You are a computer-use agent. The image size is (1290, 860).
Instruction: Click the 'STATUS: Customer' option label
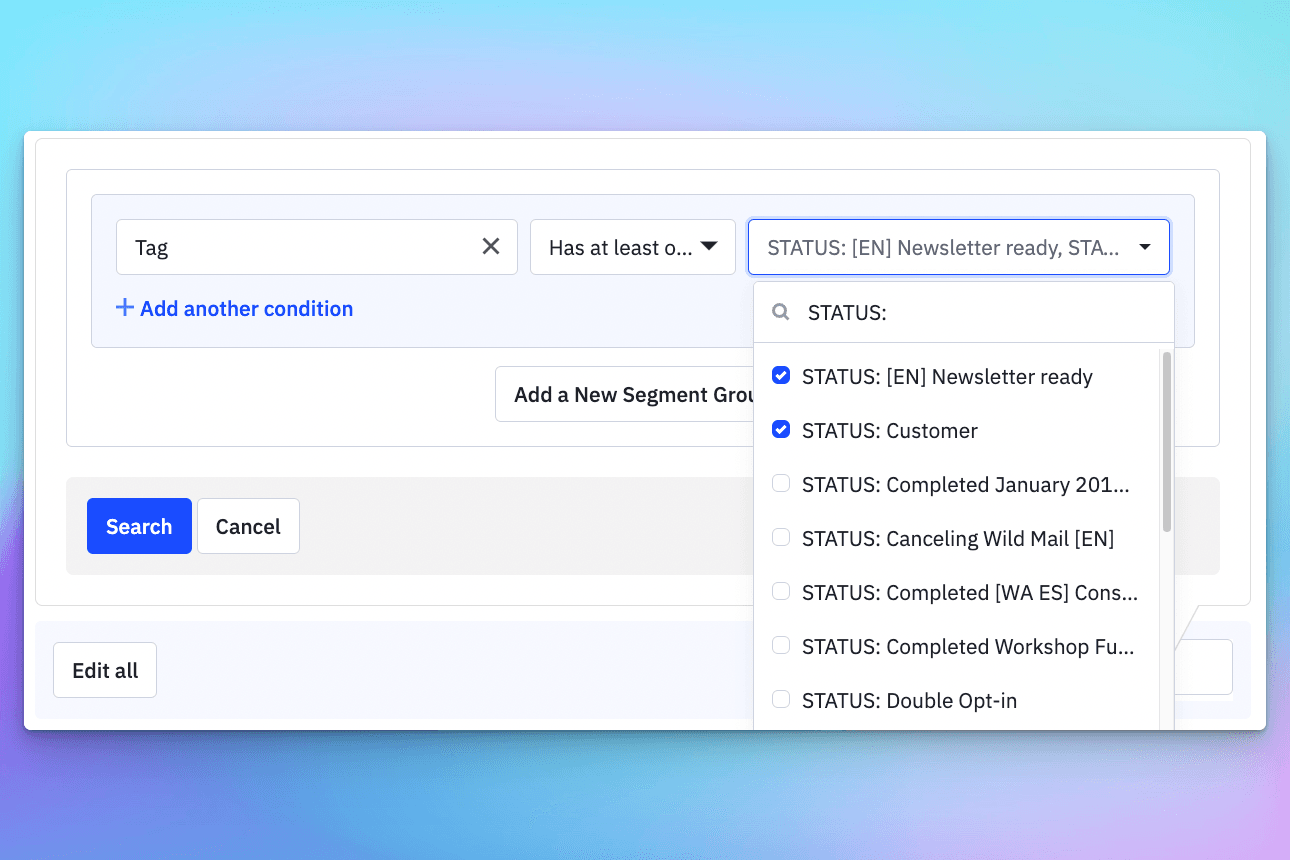(890, 431)
